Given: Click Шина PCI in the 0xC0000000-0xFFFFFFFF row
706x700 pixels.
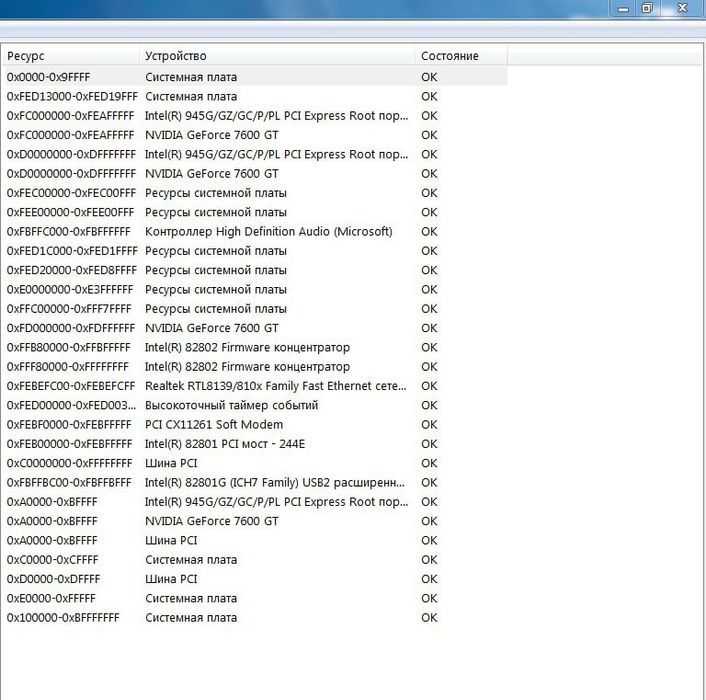Looking at the screenshot, I should pyautogui.click(x=171, y=464).
